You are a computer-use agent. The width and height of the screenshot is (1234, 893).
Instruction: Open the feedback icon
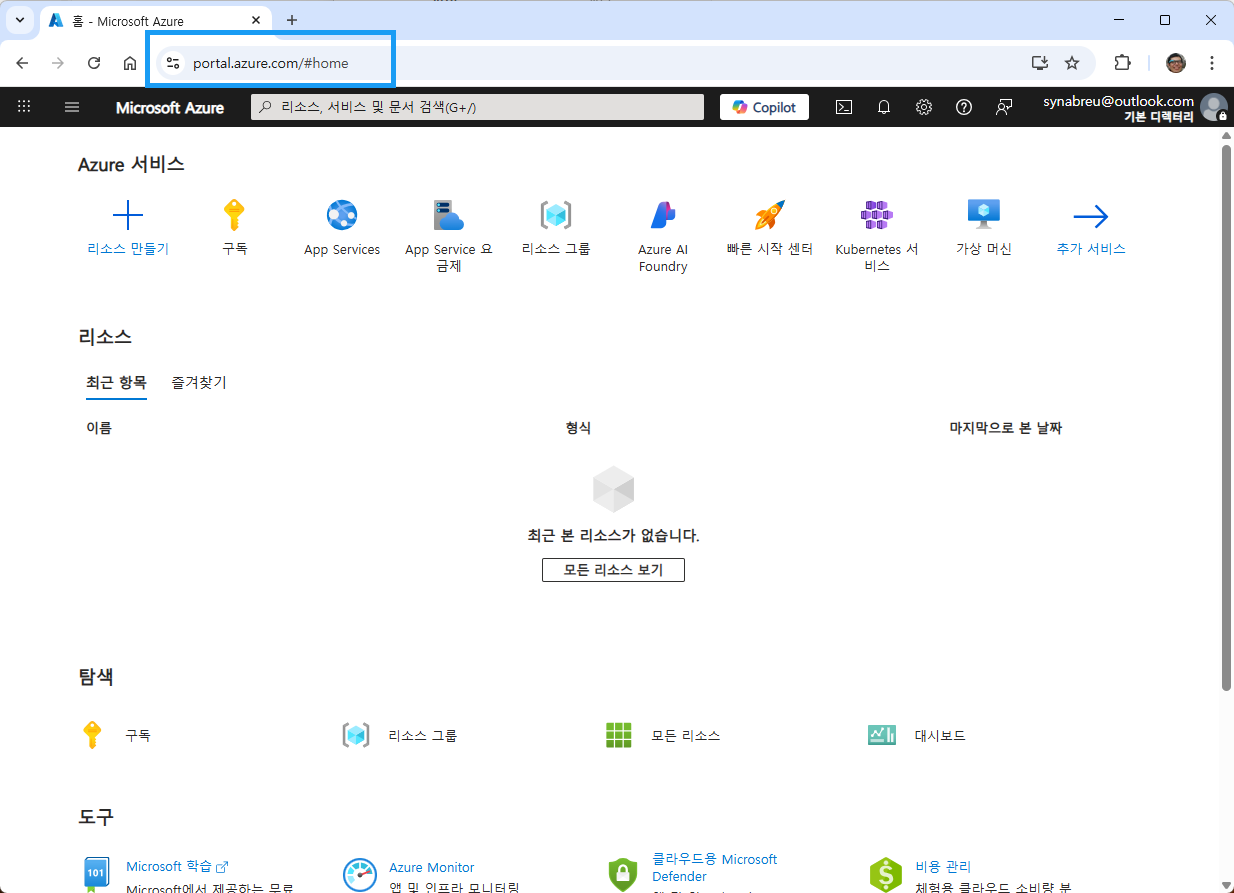1004,107
